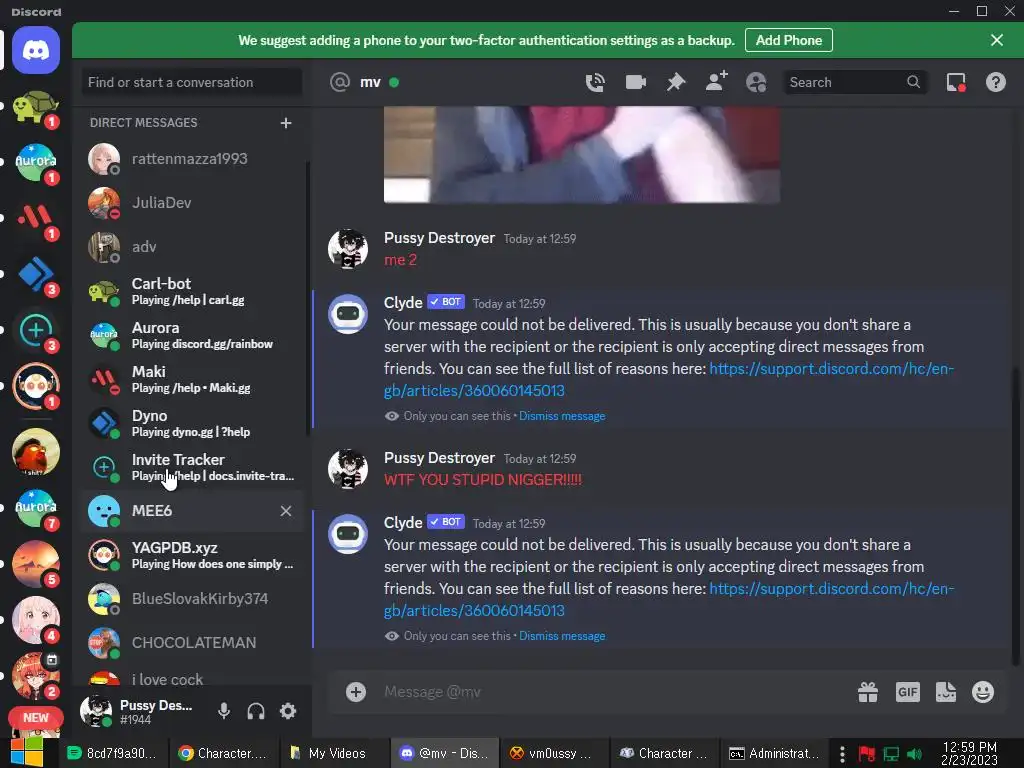Open the GIF picker
Screen dimensions: 1024x768
coord(908,692)
